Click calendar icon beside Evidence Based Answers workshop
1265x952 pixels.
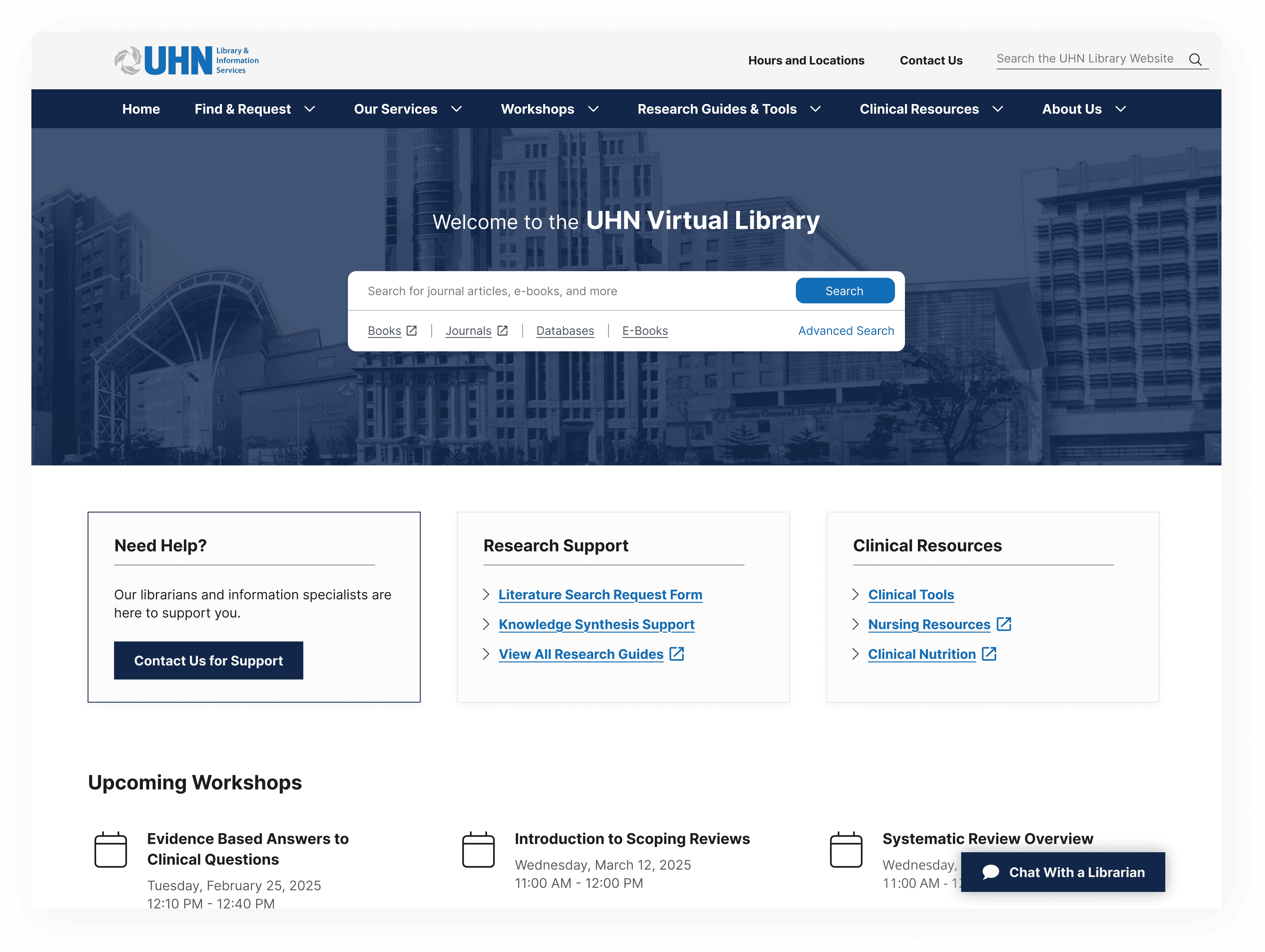110,850
